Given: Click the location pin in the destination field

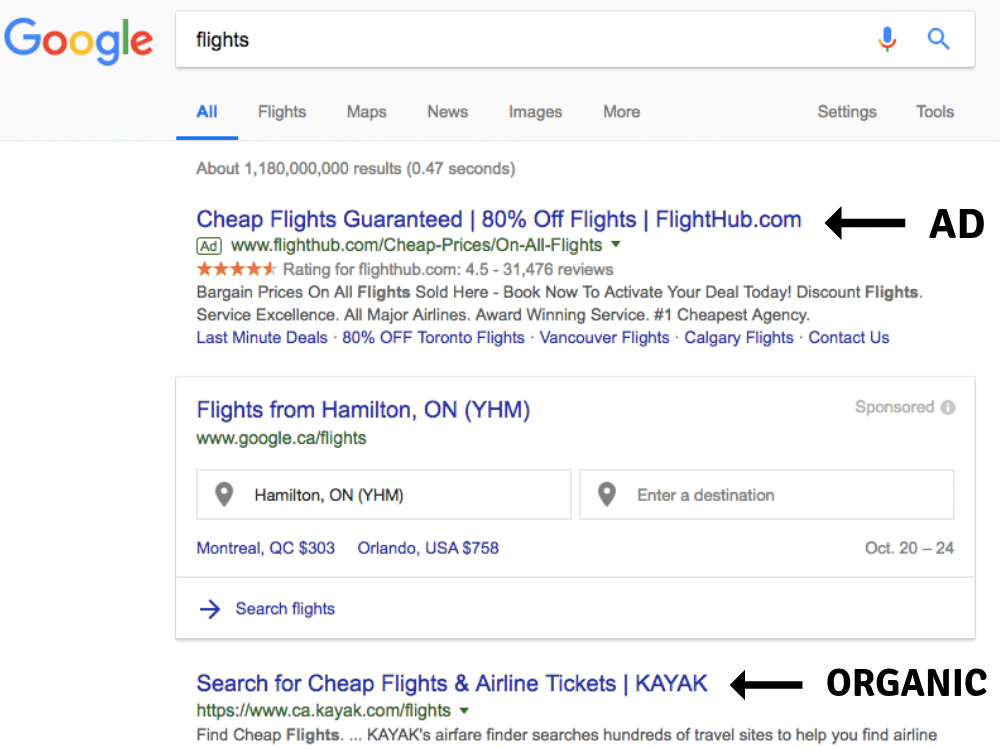Looking at the screenshot, I should point(606,494).
